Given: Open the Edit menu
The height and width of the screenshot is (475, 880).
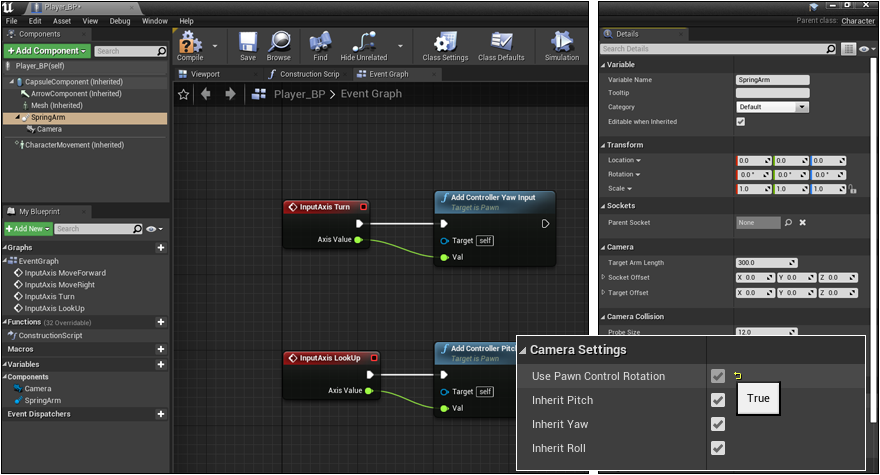Looking at the screenshot, I should (35, 21).
